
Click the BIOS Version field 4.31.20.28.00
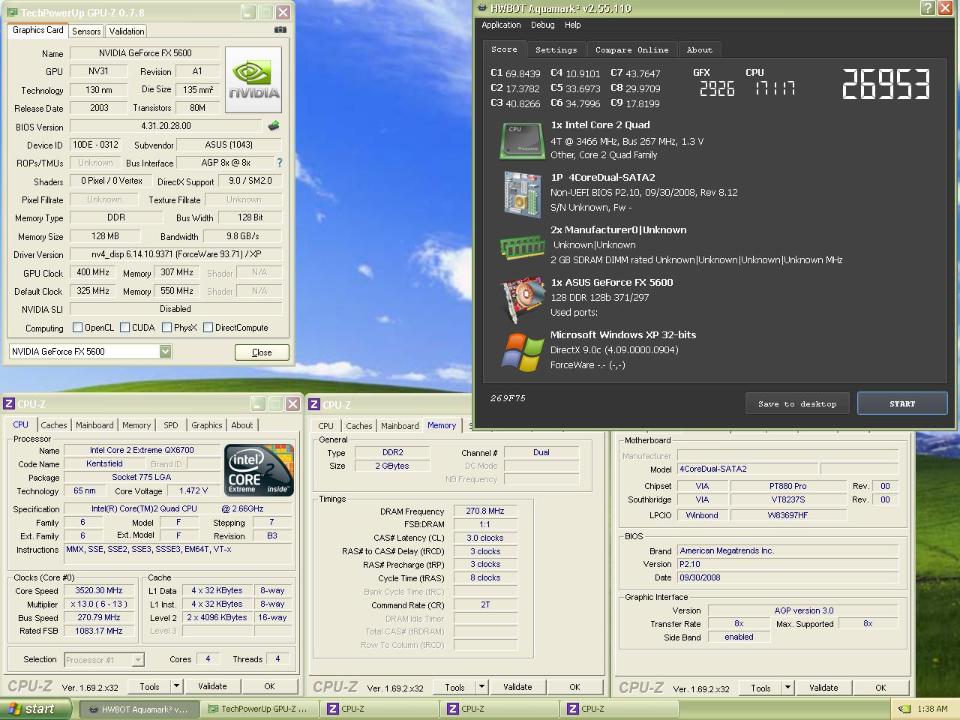click(x=166, y=126)
